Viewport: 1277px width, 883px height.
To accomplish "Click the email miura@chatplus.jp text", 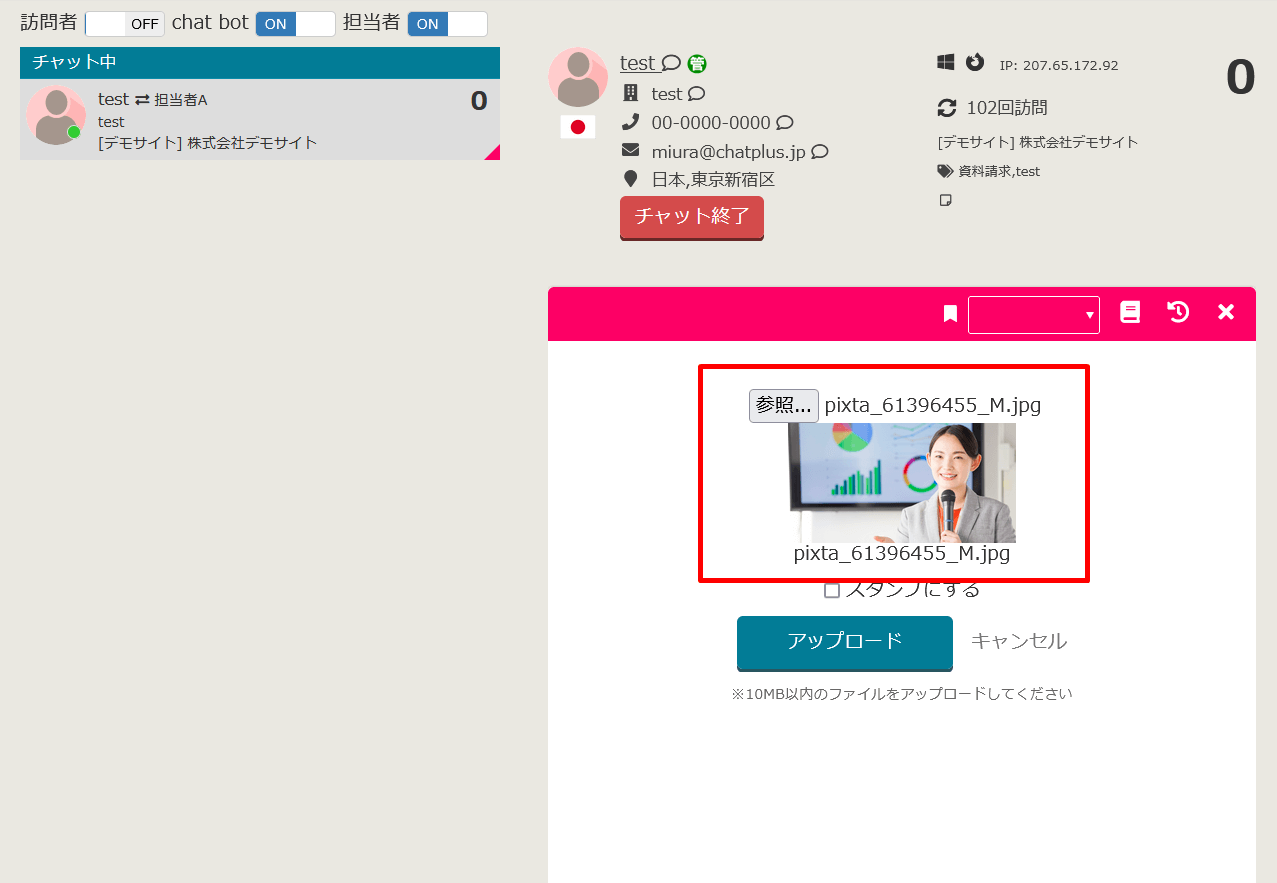I will click(728, 152).
